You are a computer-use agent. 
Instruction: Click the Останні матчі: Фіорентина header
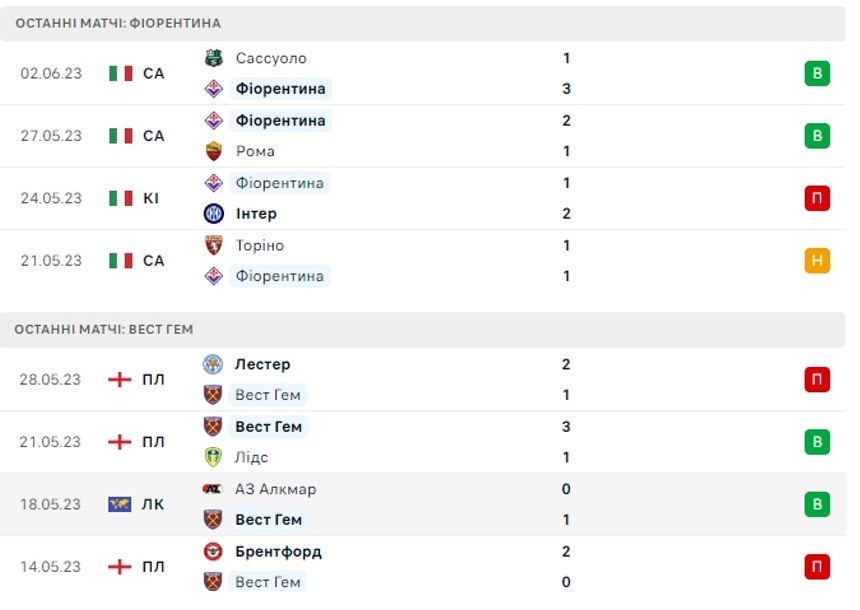pyautogui.click(x=423, y=23)
